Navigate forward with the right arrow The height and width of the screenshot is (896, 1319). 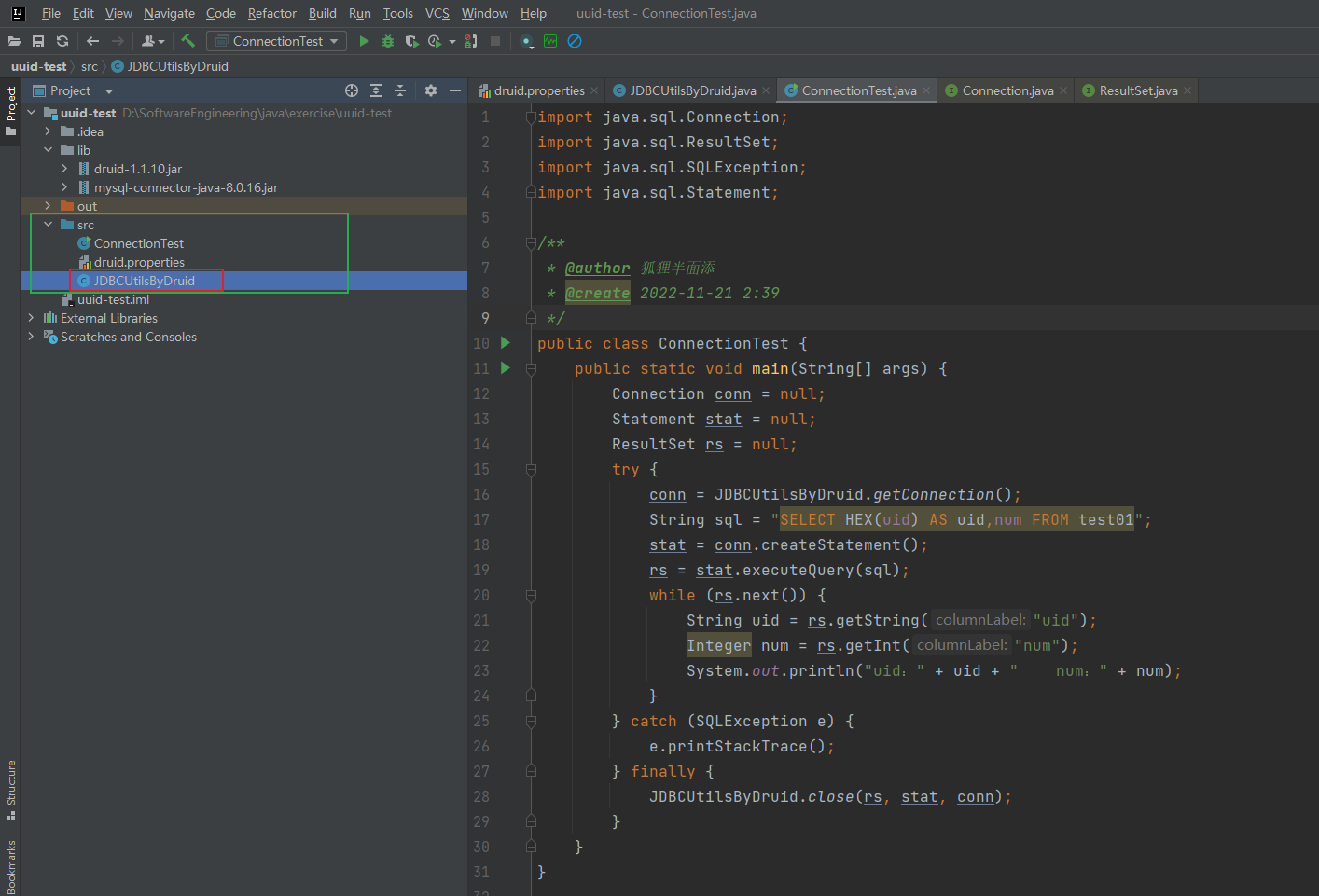pos(118,41)
